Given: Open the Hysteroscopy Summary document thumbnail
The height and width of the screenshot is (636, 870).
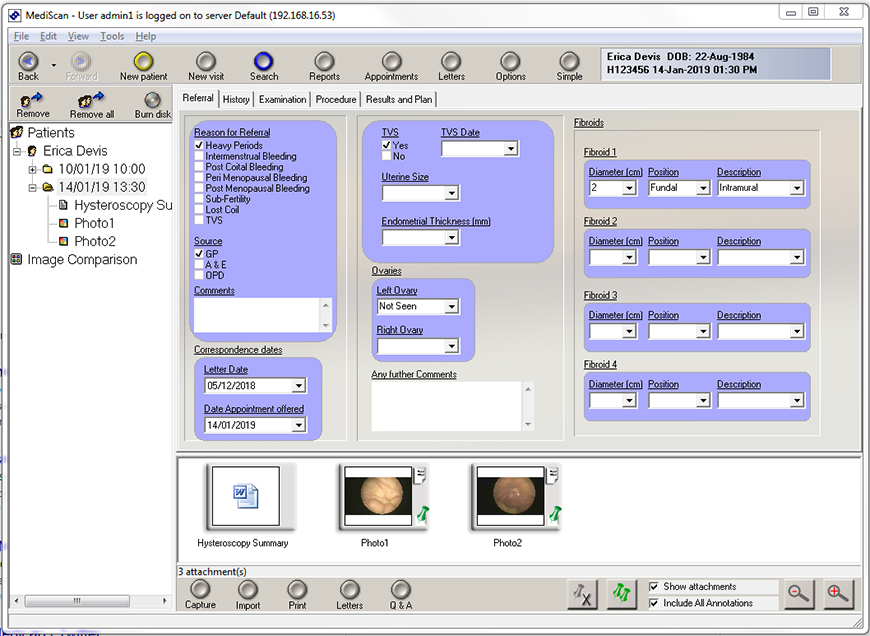Looking at the screenshot, I should coord(246,497).
